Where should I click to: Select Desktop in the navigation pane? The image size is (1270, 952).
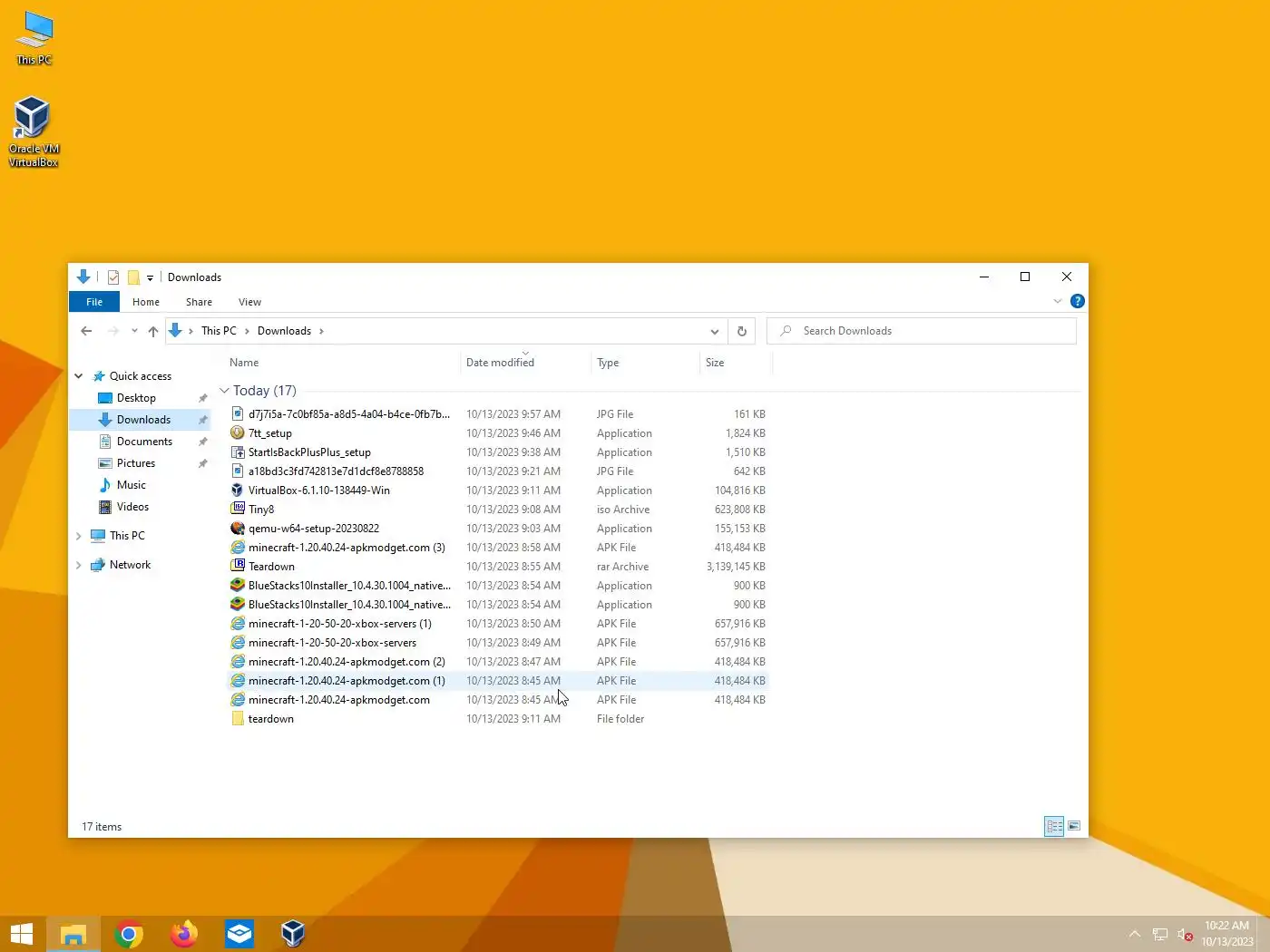tap(136, 398)
